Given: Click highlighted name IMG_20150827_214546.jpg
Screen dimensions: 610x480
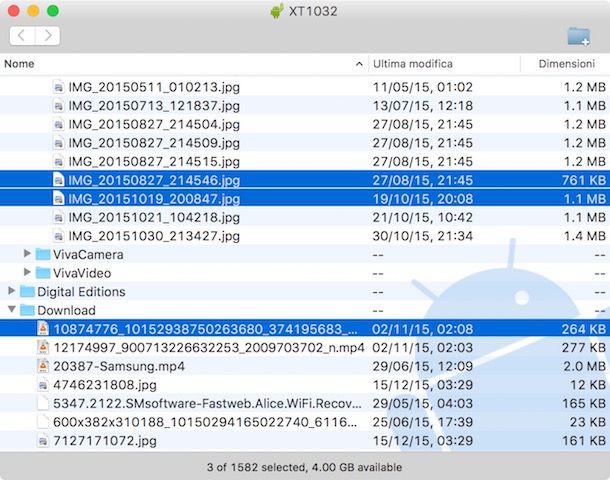Looking at the screenshot, I should pos(154,180).
